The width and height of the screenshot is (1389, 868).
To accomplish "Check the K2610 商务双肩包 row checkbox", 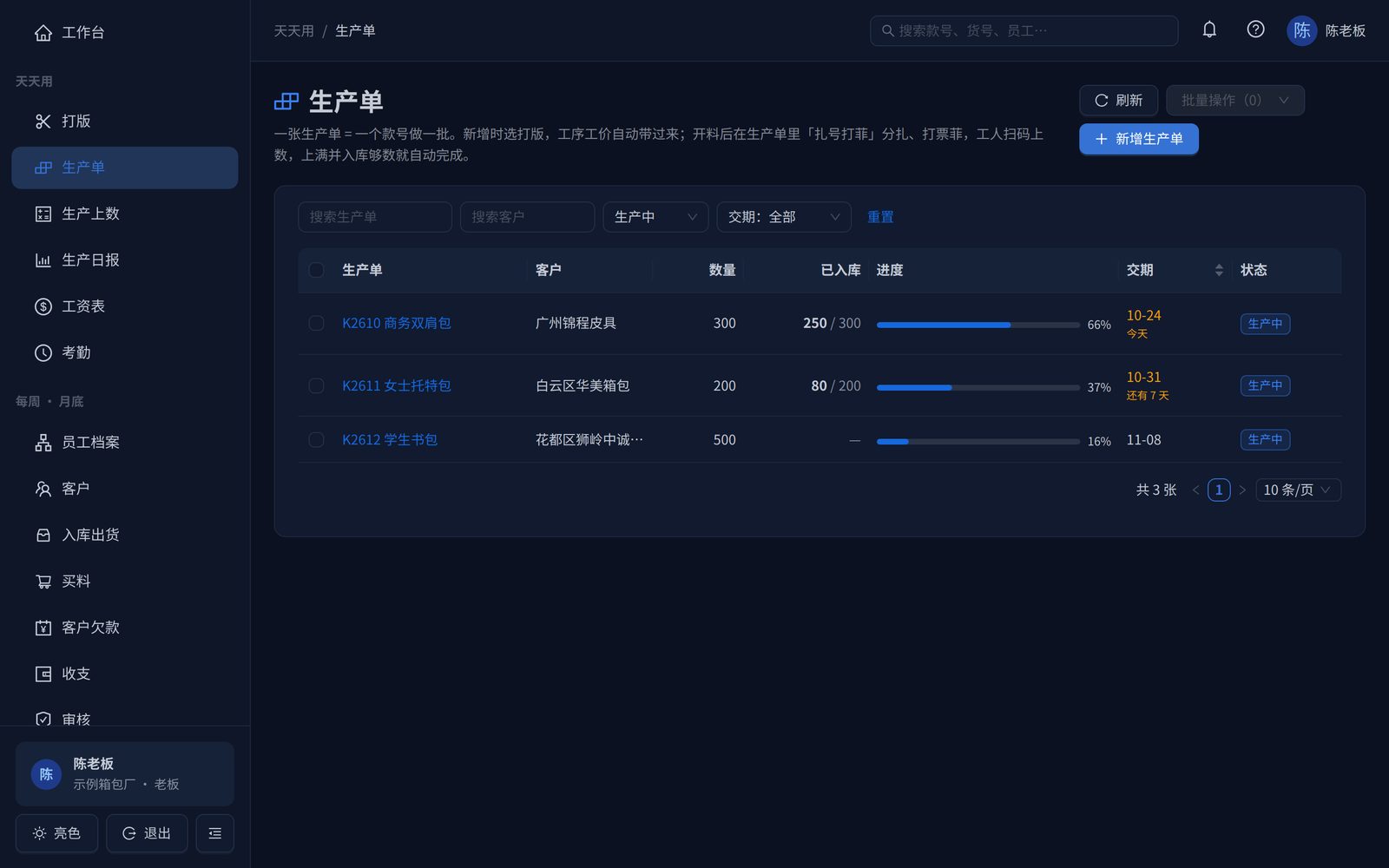I will [317, 323].
